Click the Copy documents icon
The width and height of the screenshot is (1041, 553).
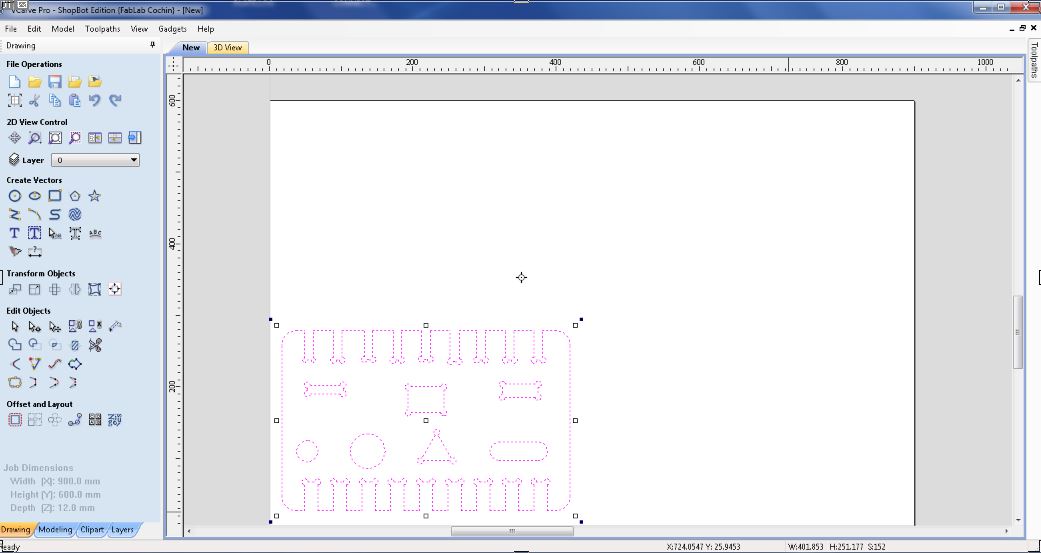(x=54, y=100)
